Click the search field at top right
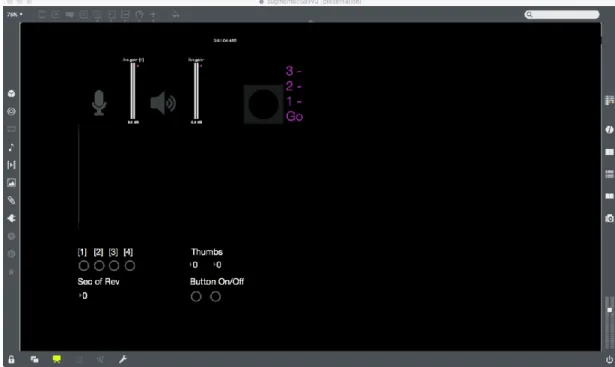Screen dimensions: 615x367 point(562,15)
